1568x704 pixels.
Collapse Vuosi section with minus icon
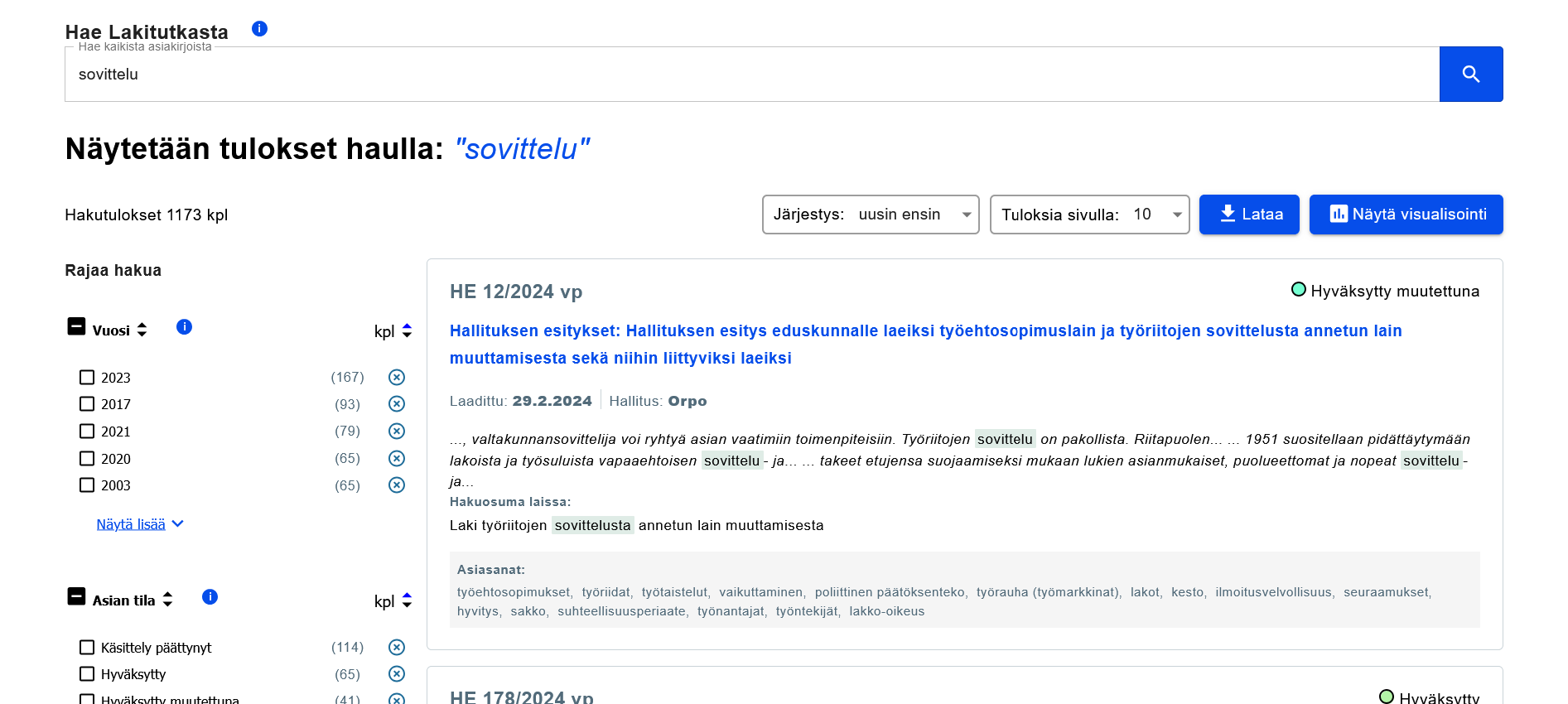click(x=76, y=327)
